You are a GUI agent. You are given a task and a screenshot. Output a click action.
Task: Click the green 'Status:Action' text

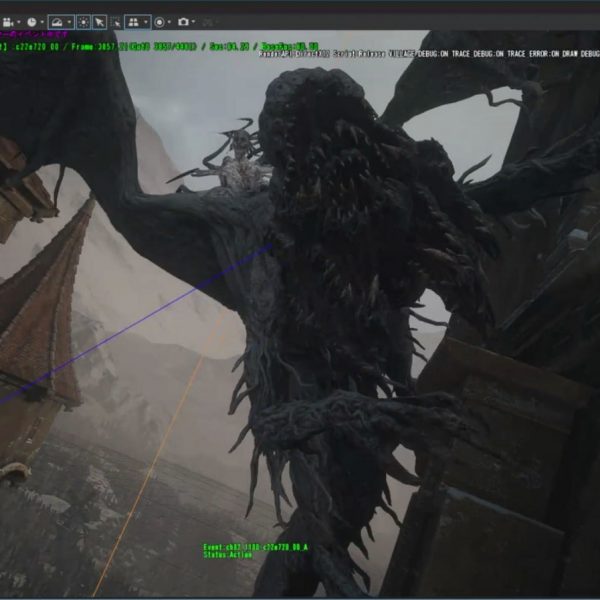(228, 555)
